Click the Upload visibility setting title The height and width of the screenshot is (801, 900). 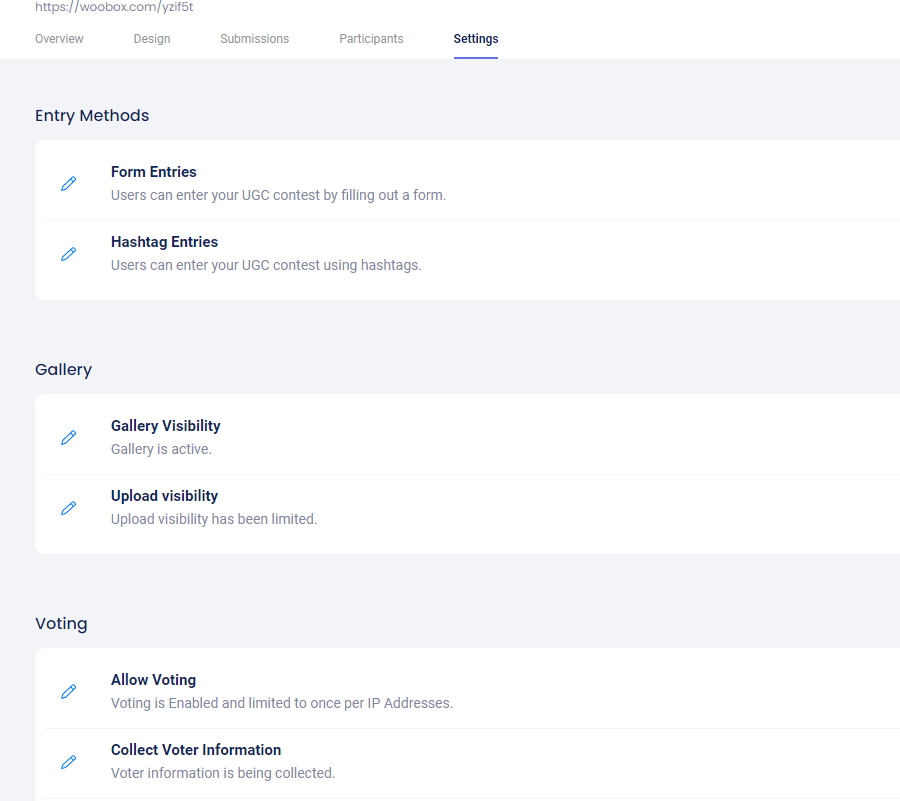[164, 496]
